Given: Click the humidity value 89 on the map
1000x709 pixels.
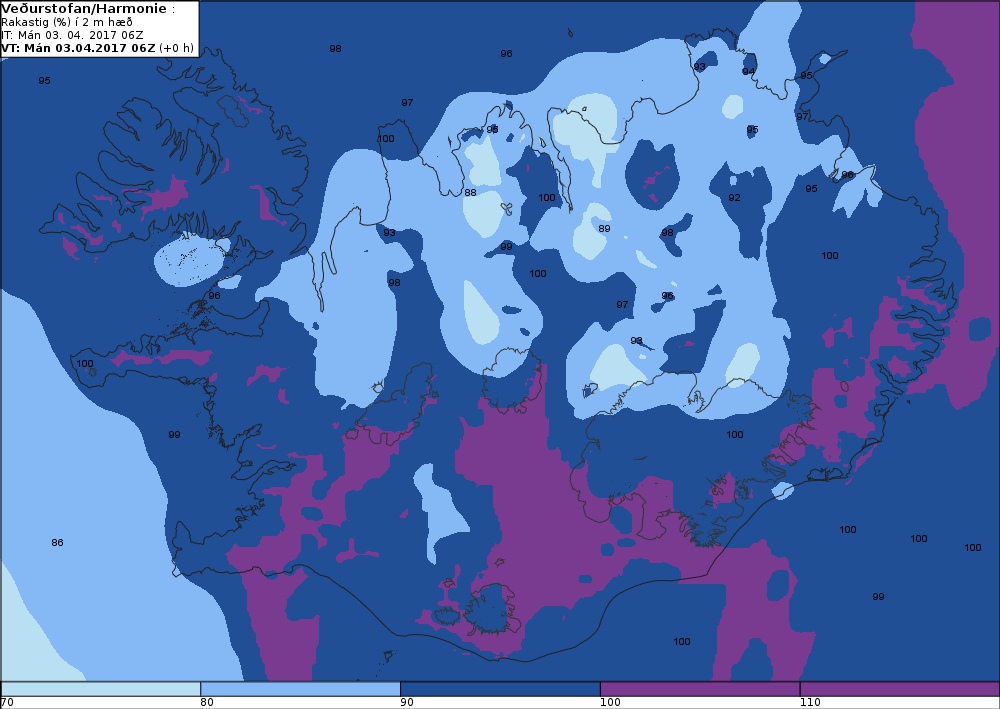Looking at the screenshot, I should pos(605,228).
